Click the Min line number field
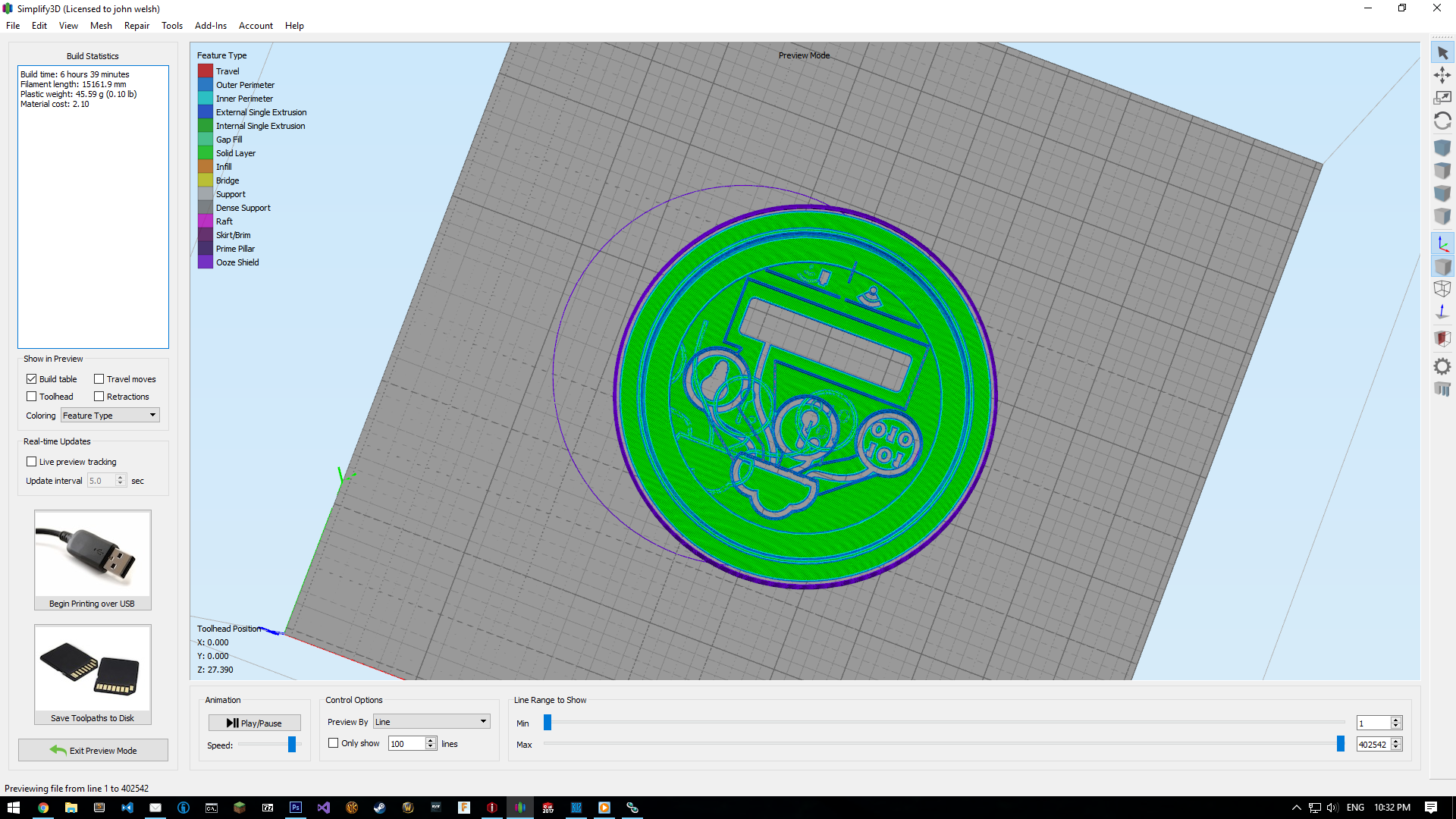This screenshot has width=1456, height=819. [1374, 723]
